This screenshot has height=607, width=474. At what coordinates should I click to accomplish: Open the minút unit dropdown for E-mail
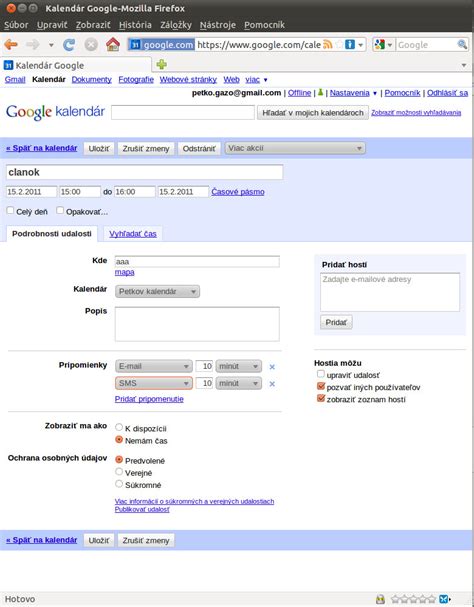pyautogui.click(x=239, y=366)
